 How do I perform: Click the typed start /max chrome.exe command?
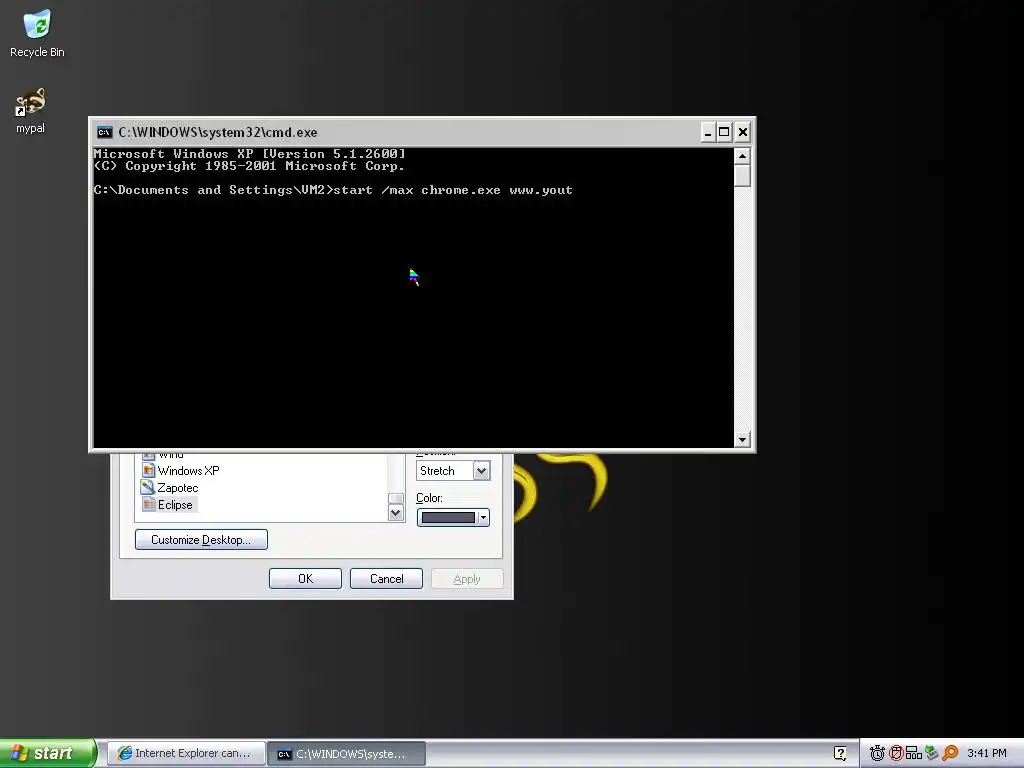click(x=453, y=190)
